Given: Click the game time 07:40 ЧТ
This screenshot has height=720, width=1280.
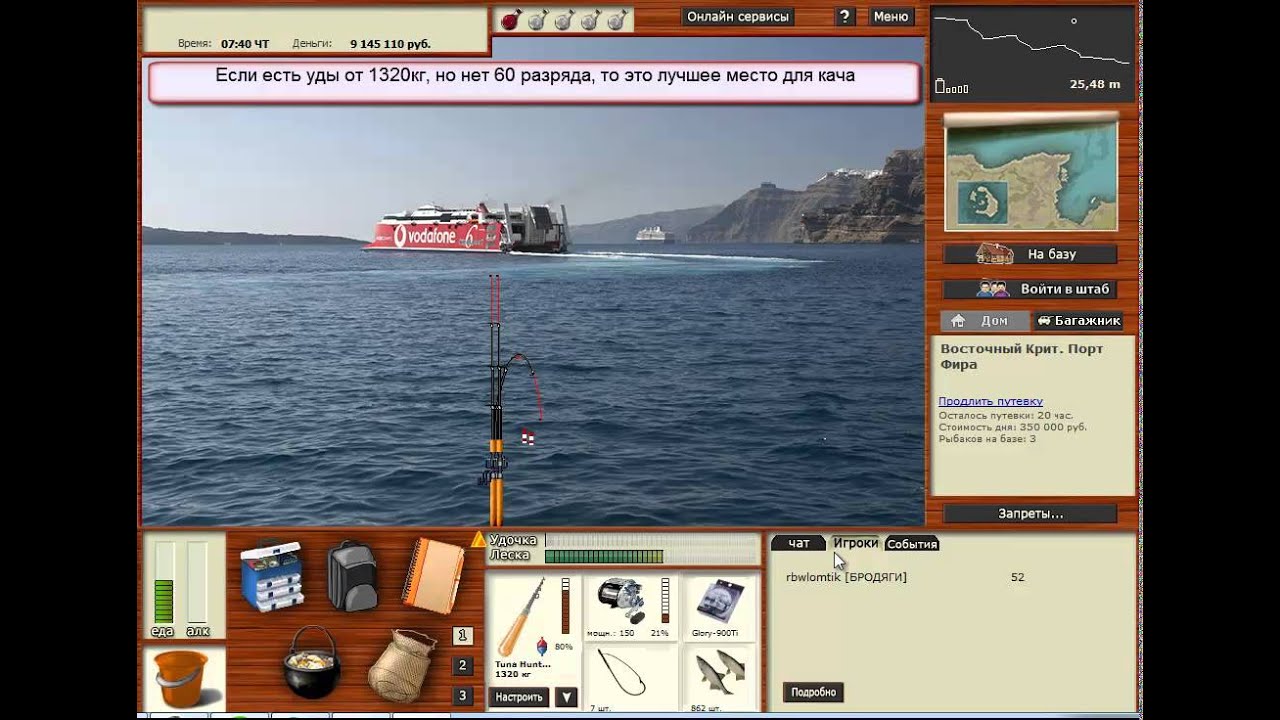Looking at the screenshot, I should 245,44.
